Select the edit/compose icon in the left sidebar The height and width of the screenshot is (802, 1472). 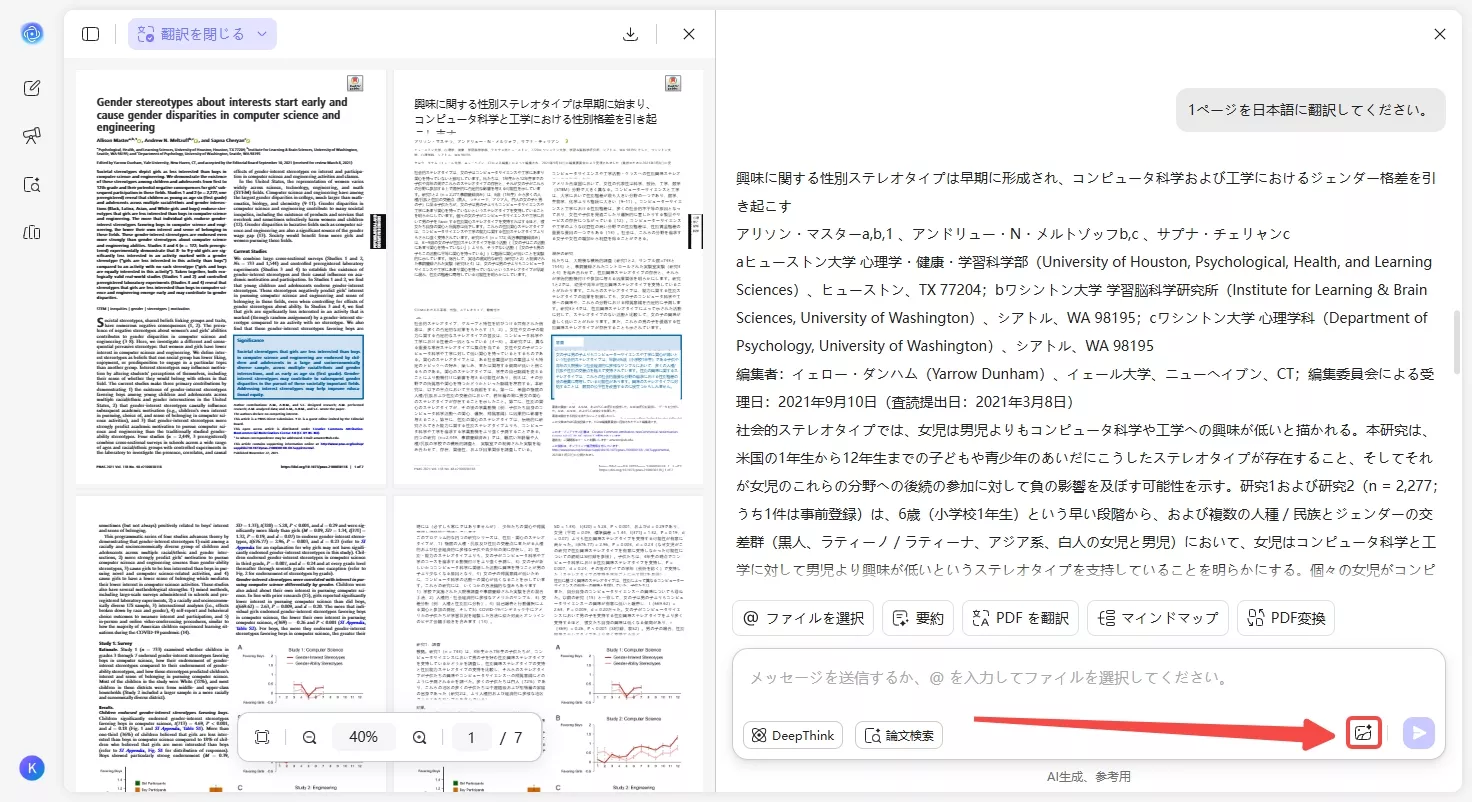[x=31, y=86]
